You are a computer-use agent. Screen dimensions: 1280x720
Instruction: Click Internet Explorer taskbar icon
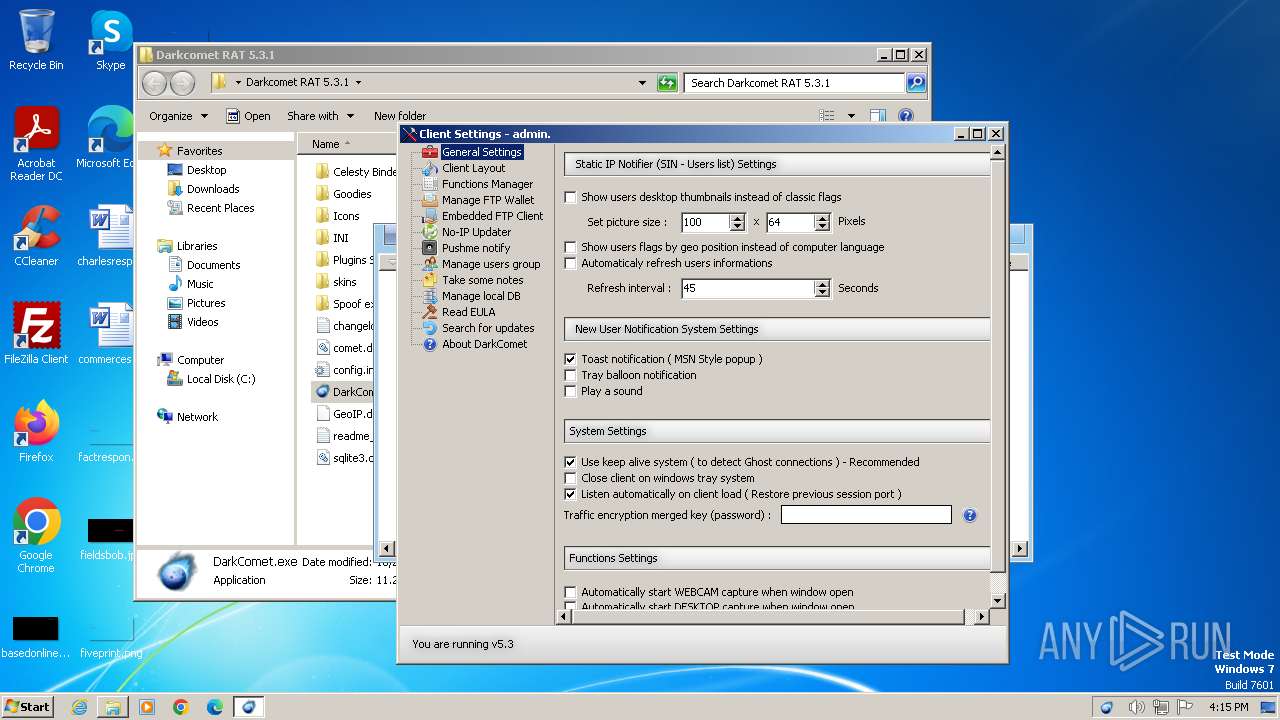79,707
